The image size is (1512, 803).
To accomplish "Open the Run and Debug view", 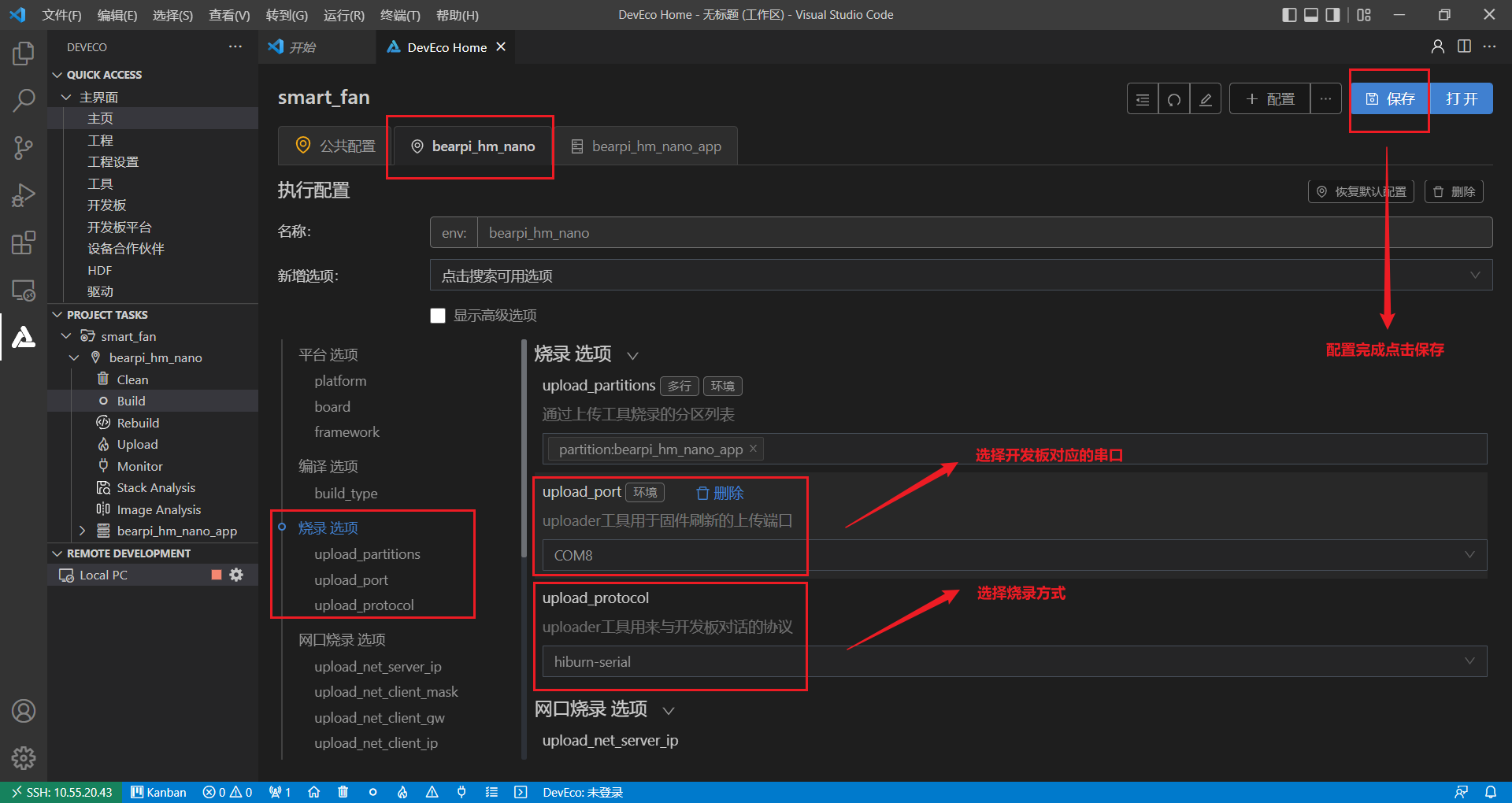I will (24, 194).
